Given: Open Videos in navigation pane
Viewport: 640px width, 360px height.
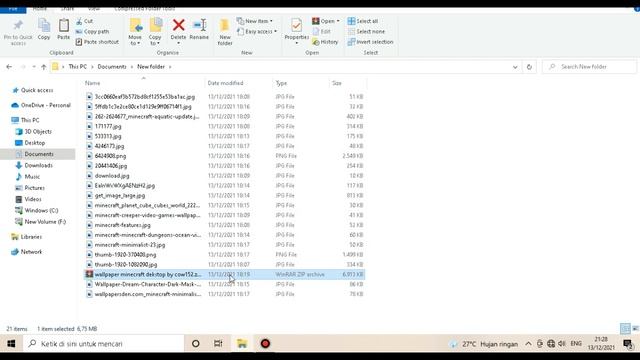Looking at the screenshot, I should [29, 199].
